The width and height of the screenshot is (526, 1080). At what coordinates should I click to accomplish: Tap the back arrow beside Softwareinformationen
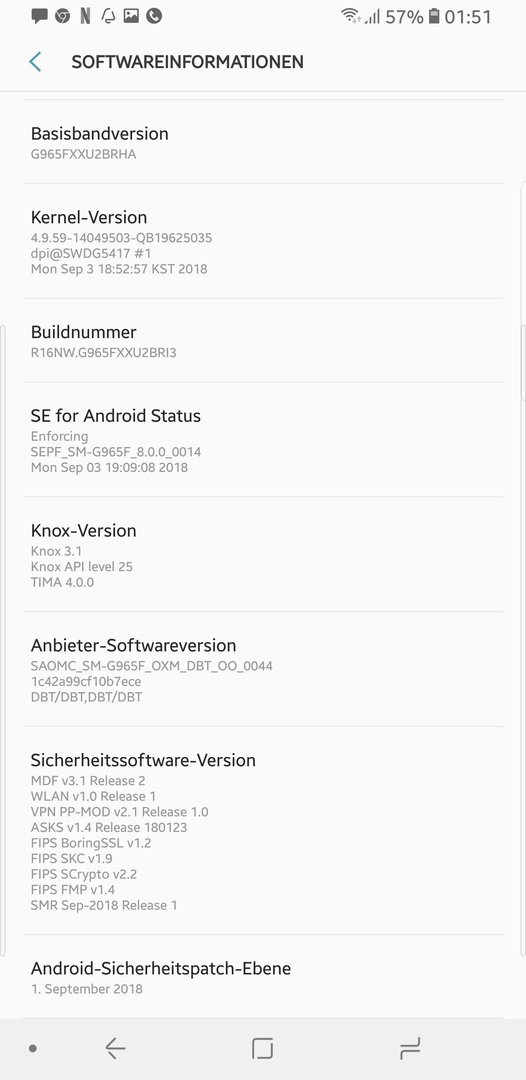[x=35, y=62]
